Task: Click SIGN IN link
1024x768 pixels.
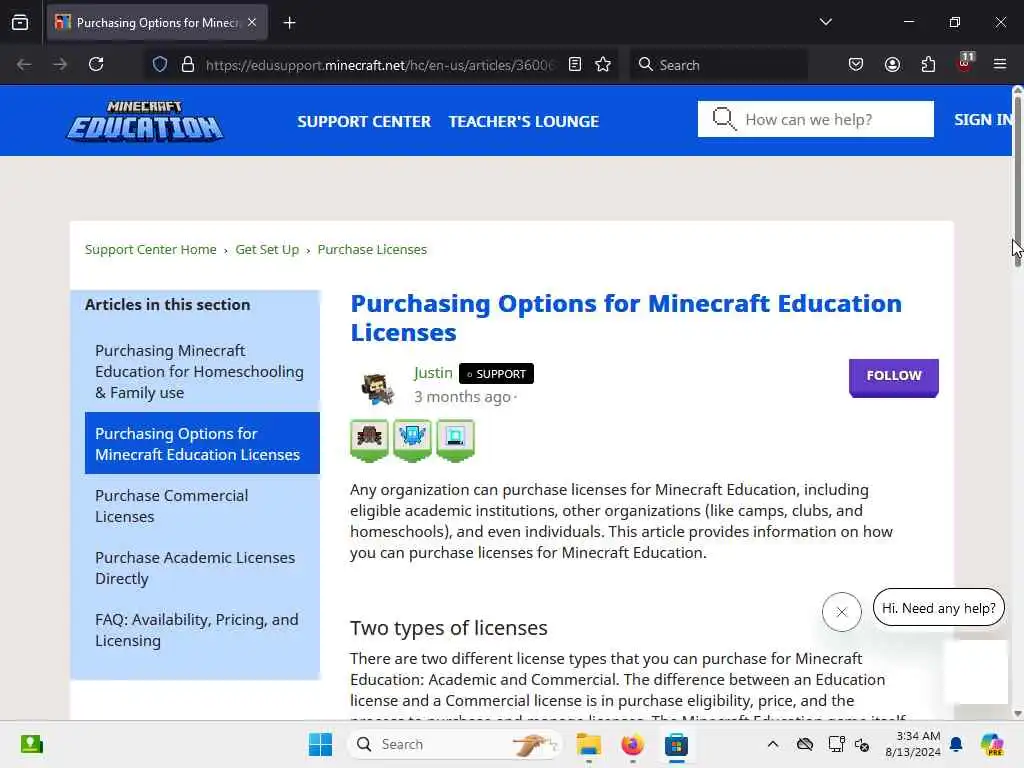Action: 983,120
